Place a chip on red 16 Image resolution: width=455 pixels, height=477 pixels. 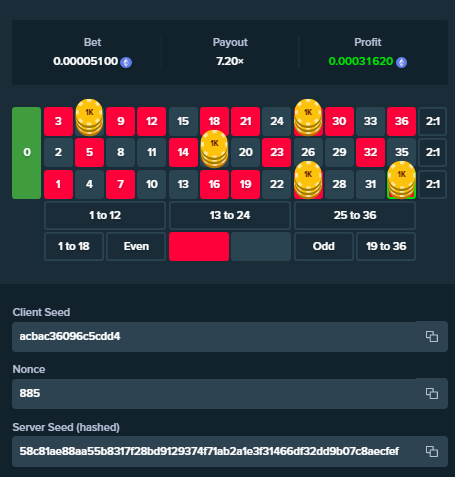pos(214,184)
